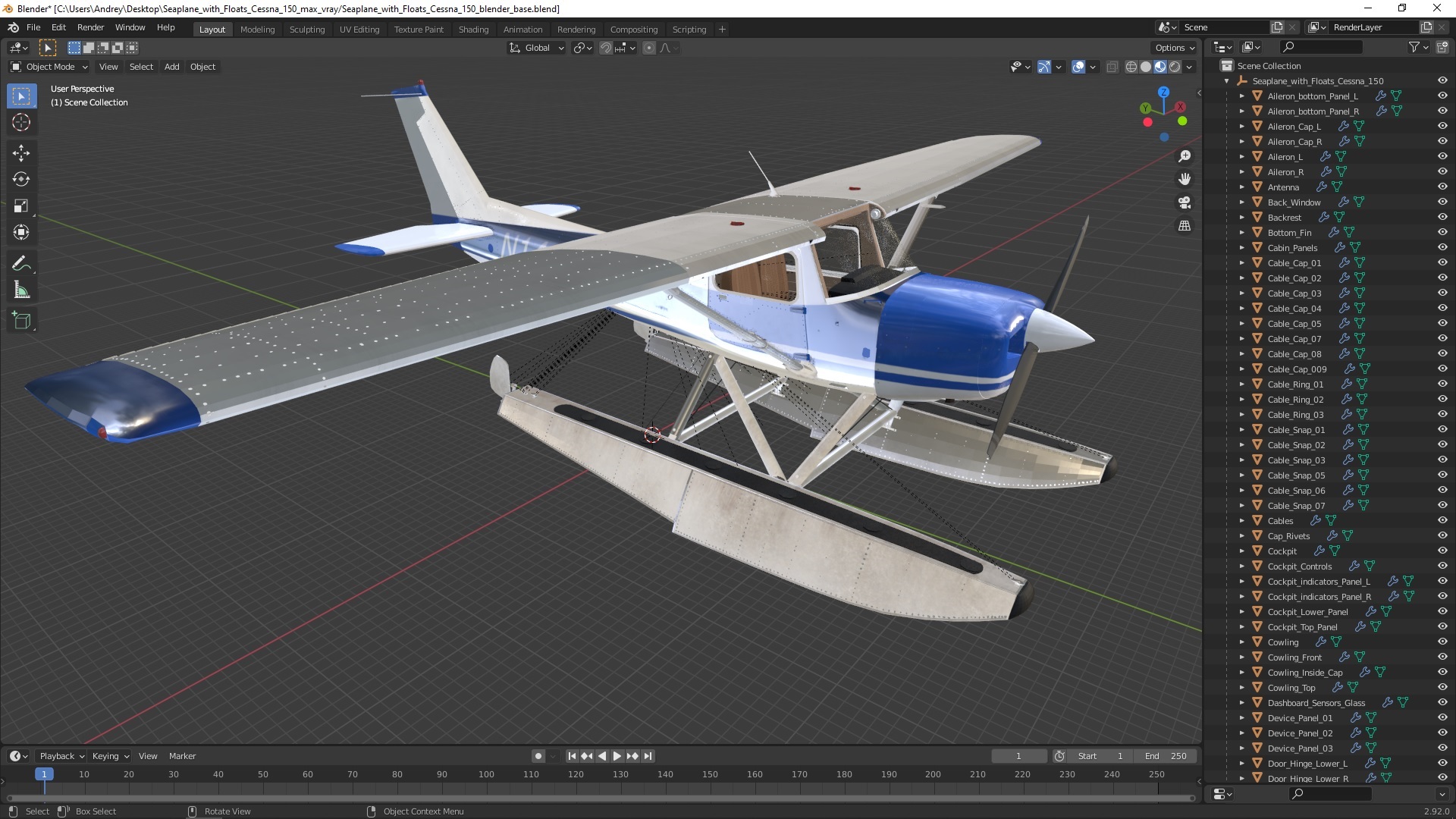Activate the Transform tool
This screenshot has height=819, width=1456.
pos(21,233)
